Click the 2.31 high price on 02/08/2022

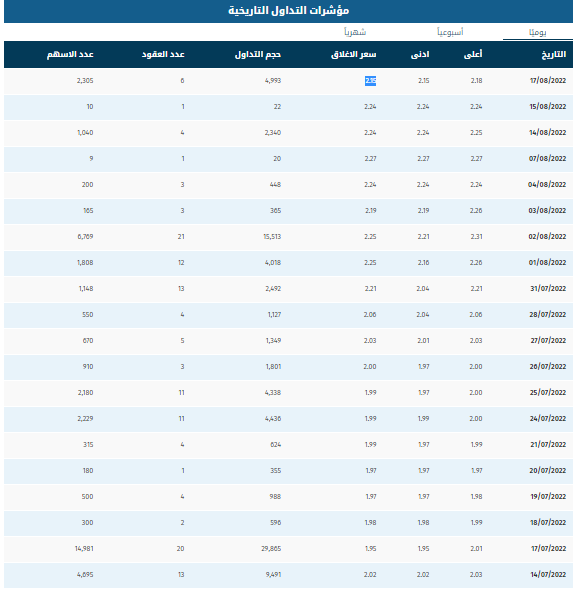pyautogui.click(x=476, y=237)
